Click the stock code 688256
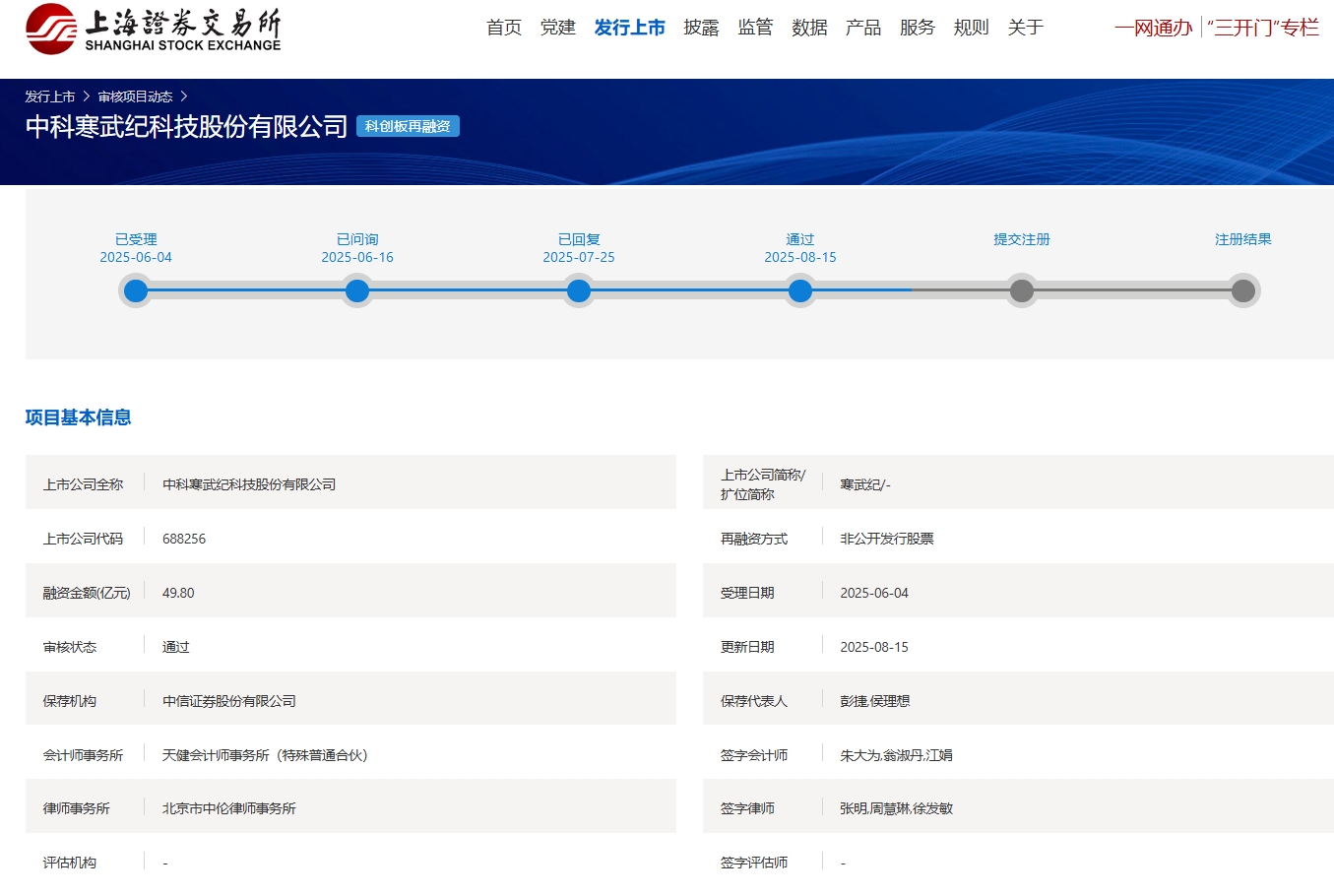Screen dimensions: 1334x896 (184, 539)
